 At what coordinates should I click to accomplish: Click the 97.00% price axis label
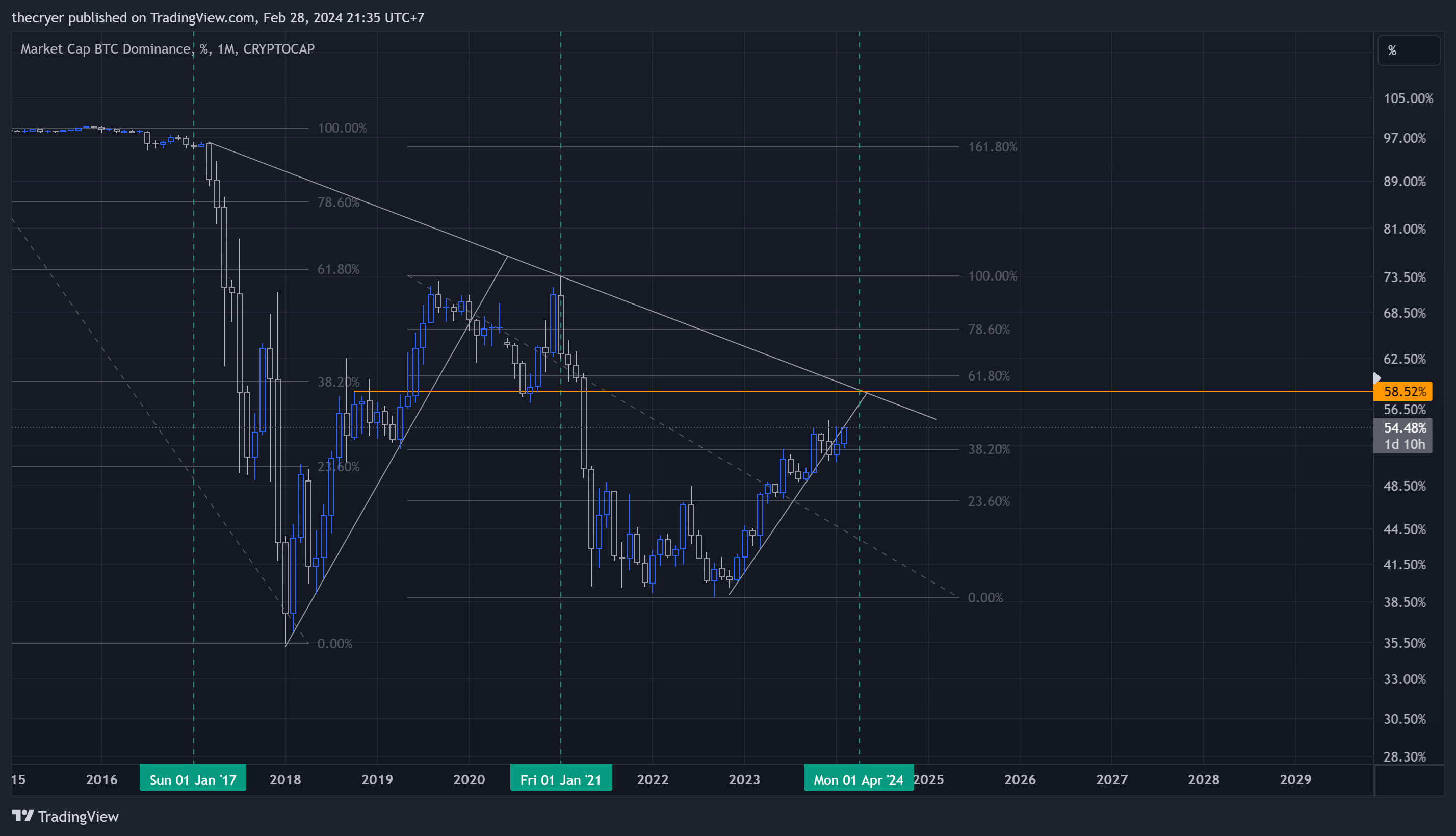pyautogui.click(x=1405, y=138)
